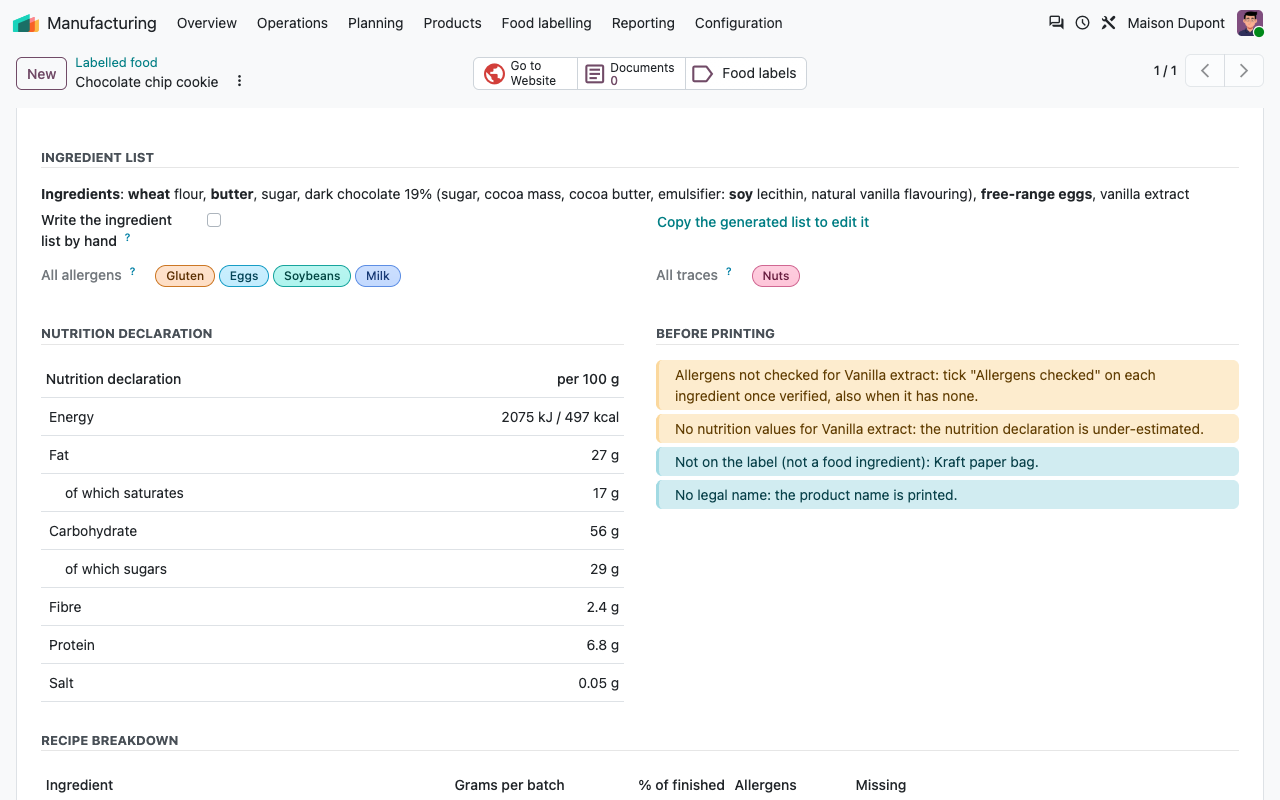Viewport: 1280px width, 800px height.
Task: Click the 'Not on the label' Kraft paper bag message
Action: coord(947,462)
